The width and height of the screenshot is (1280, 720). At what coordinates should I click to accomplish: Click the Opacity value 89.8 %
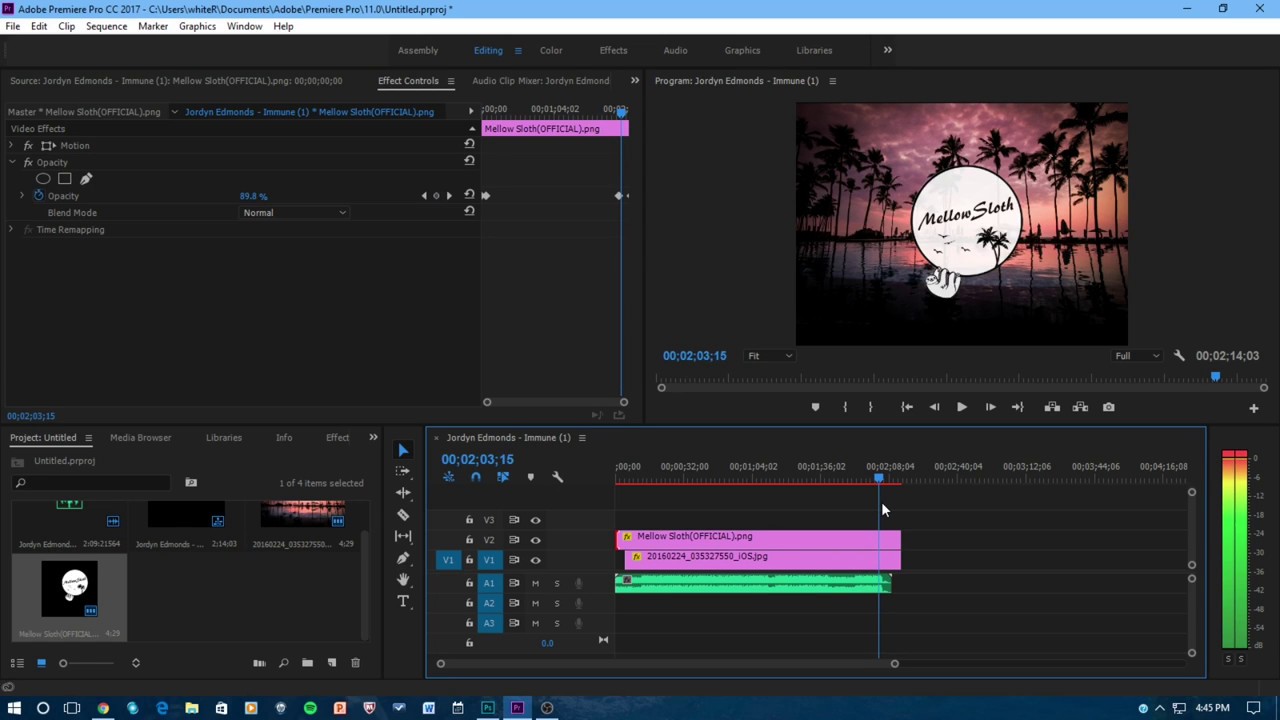pos(253,196)
